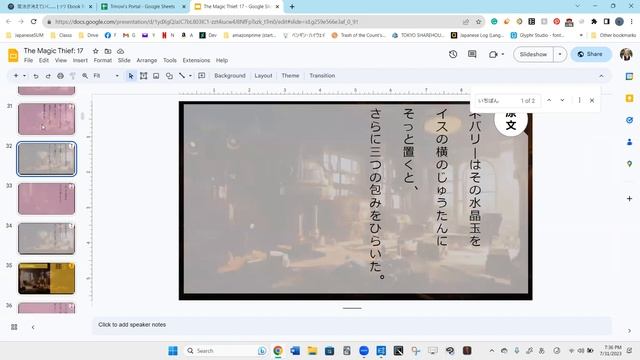Add a new slide plus button
640x360 pixels.
click(x=16, y=76)
